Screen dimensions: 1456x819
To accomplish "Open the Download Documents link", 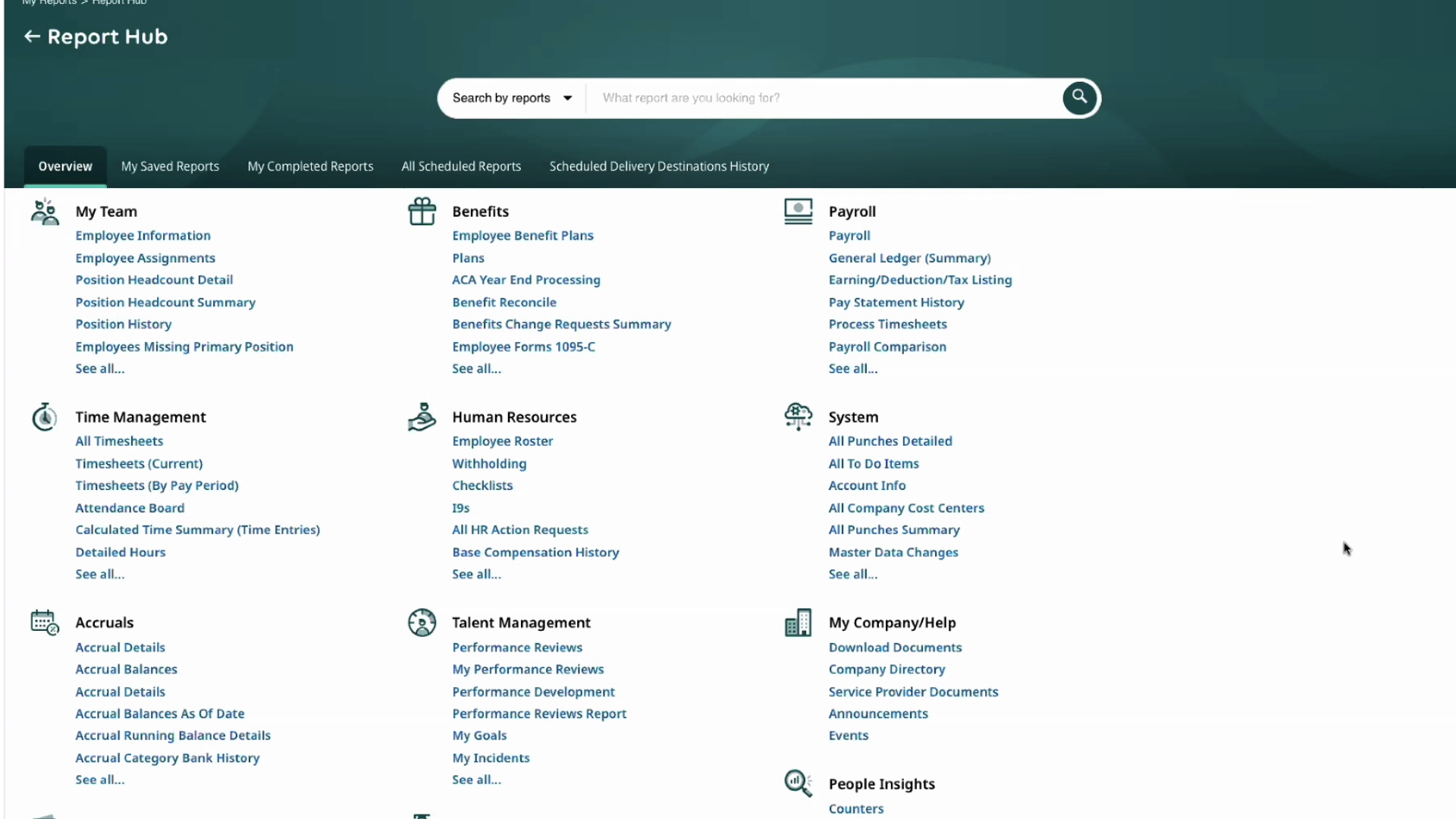I will point(895,648).
